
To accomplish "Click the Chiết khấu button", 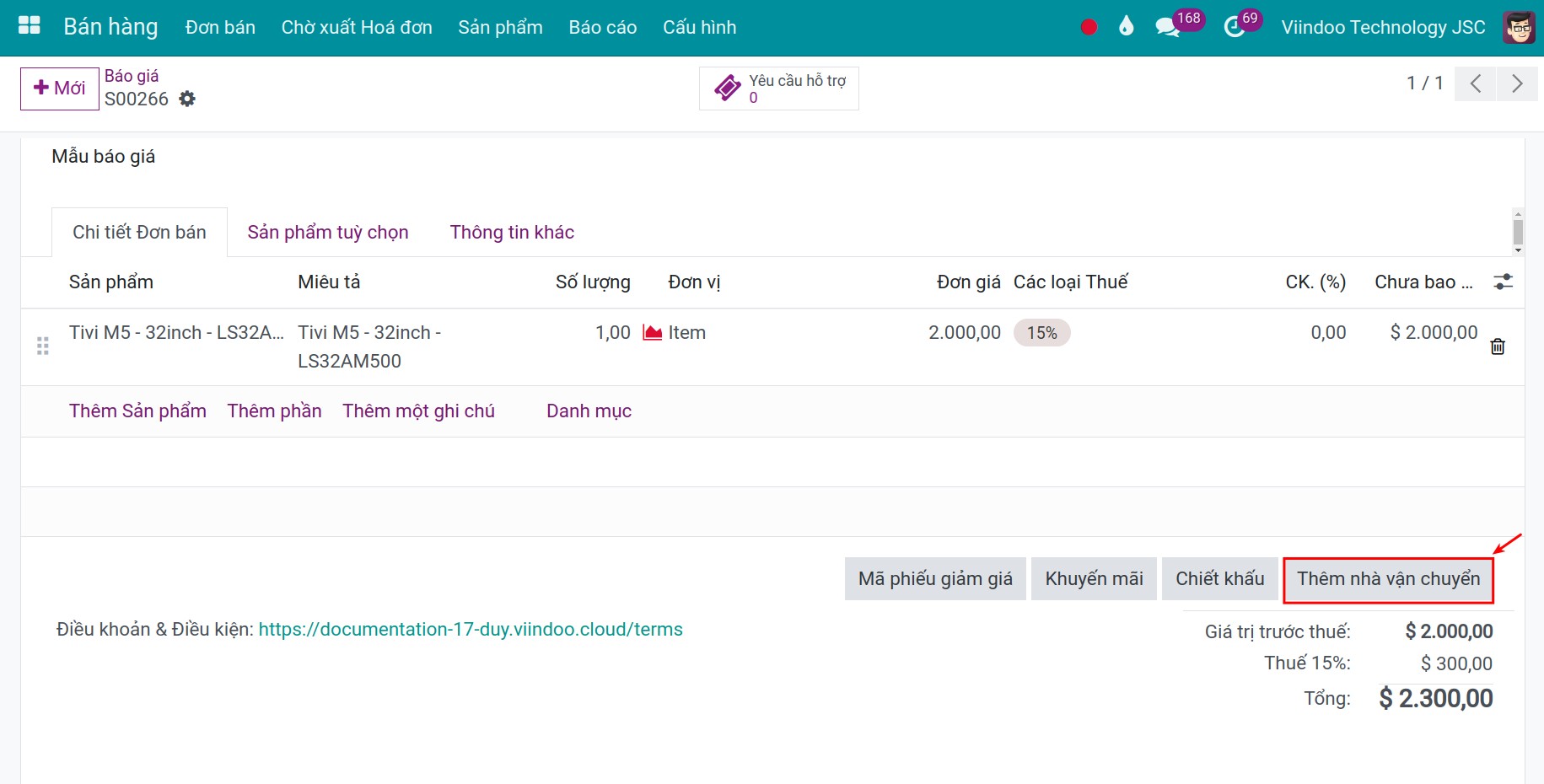I will tap(1219, 578).
